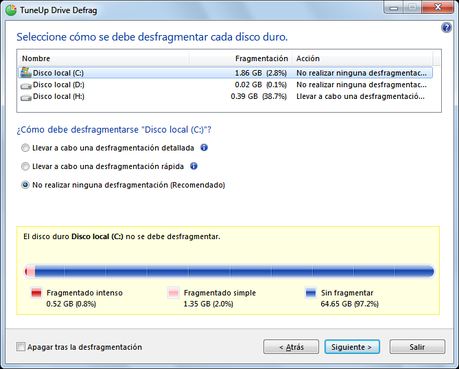Open the help question mark icon

[446, 28]
